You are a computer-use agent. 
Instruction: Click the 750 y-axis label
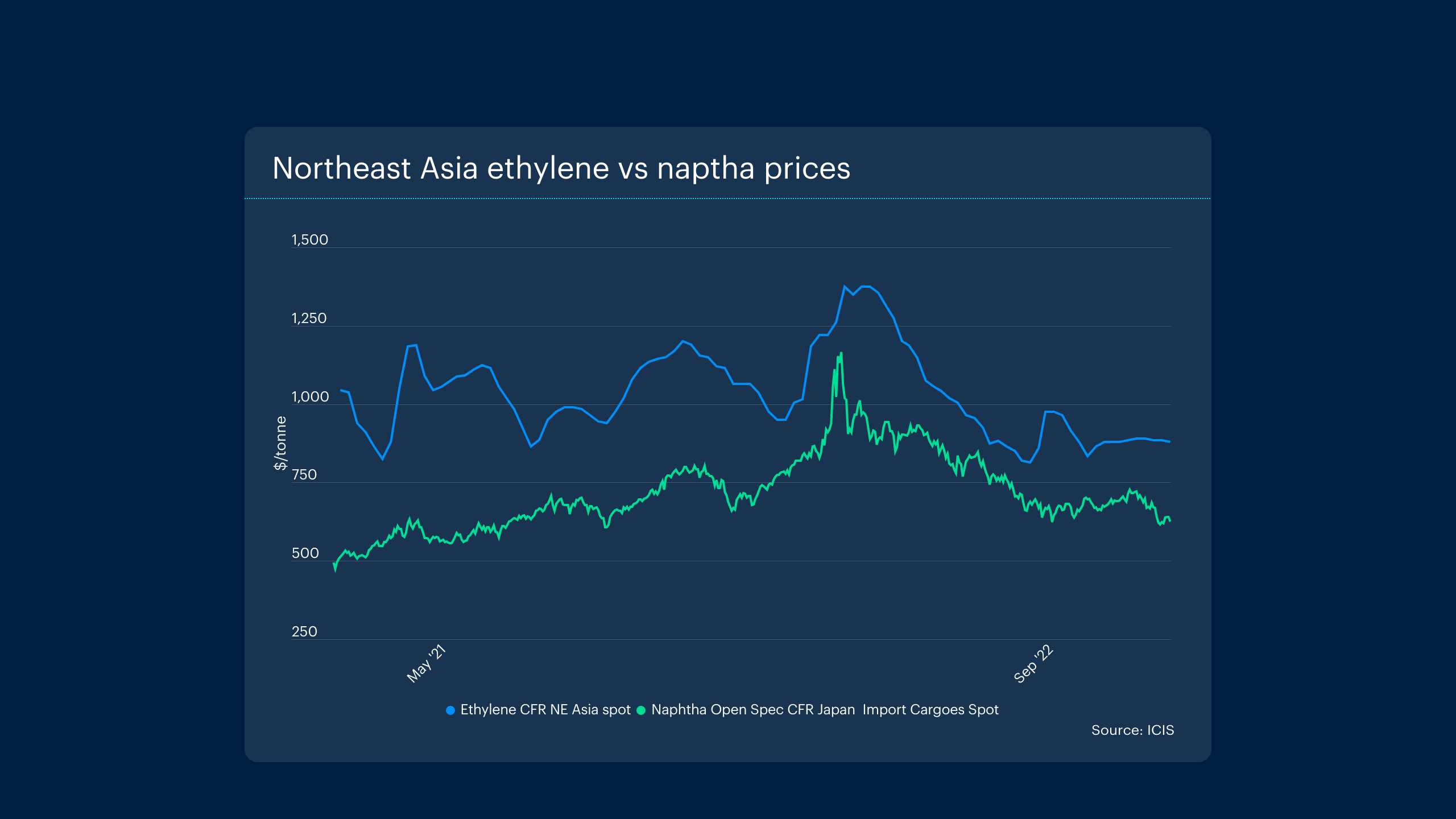point(304,475)
